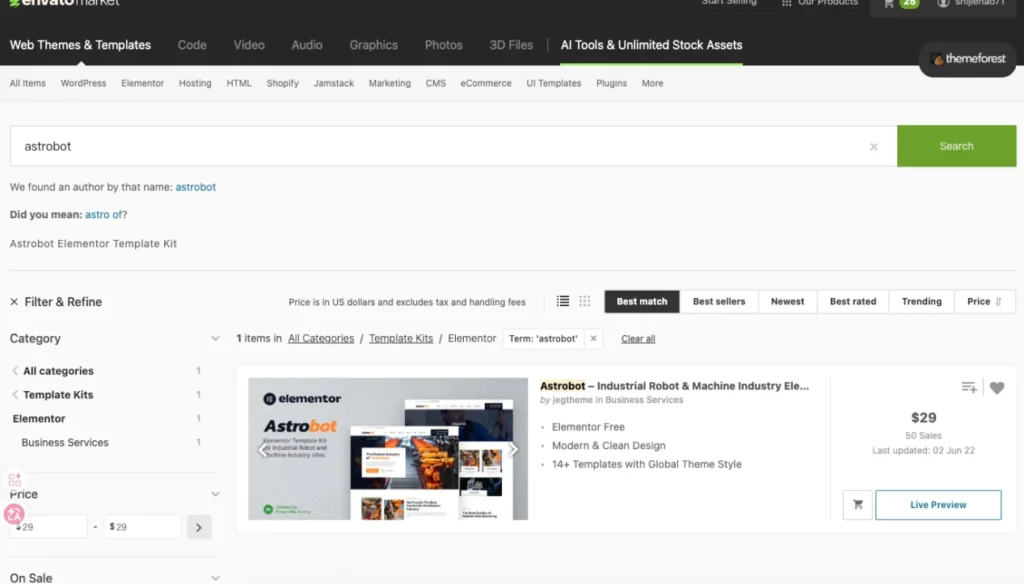Select All Items in subnav
The image size is (1024, 584).
[27, 83]
